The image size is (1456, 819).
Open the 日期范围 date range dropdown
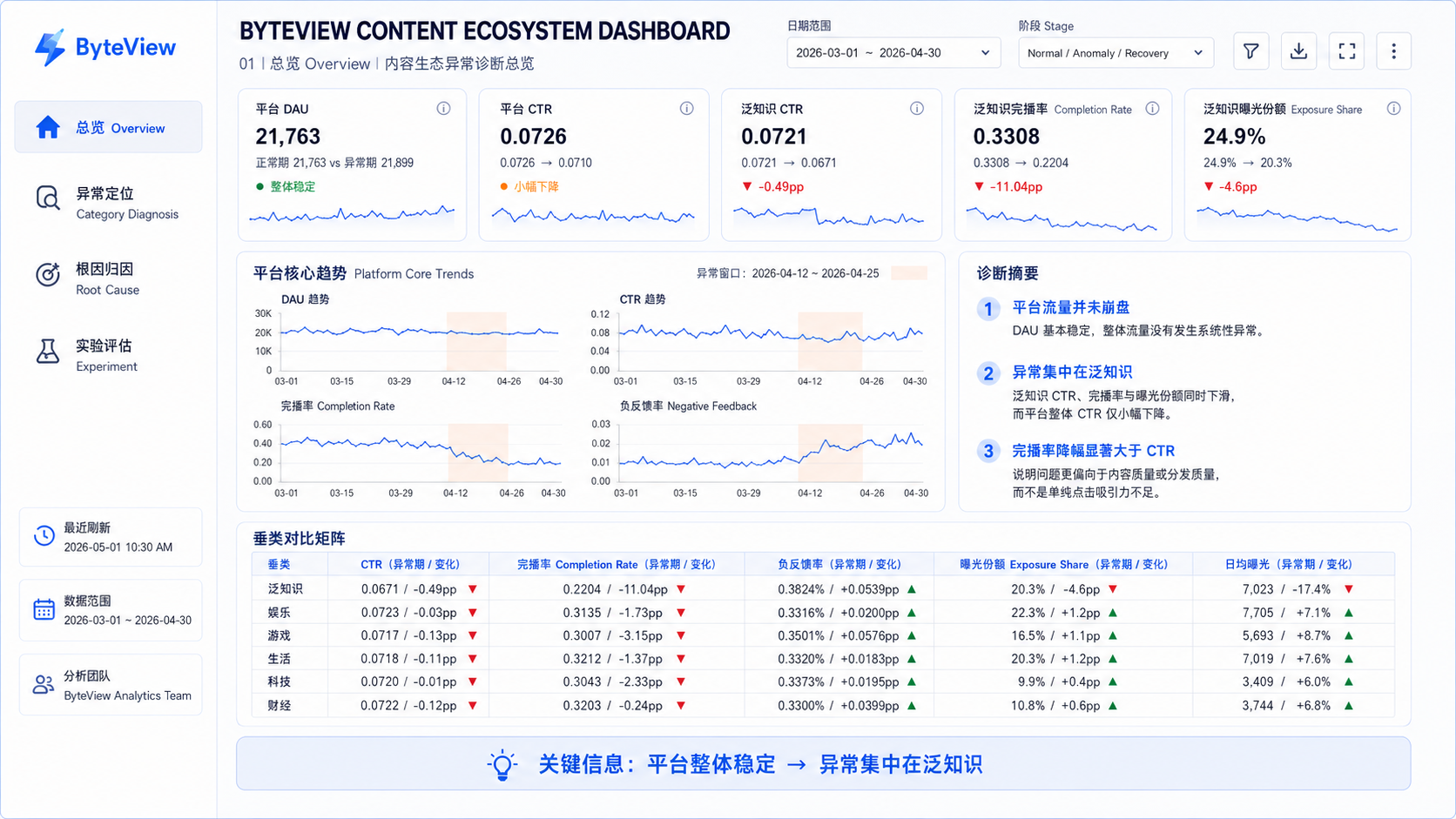click(x=893, y=52)
